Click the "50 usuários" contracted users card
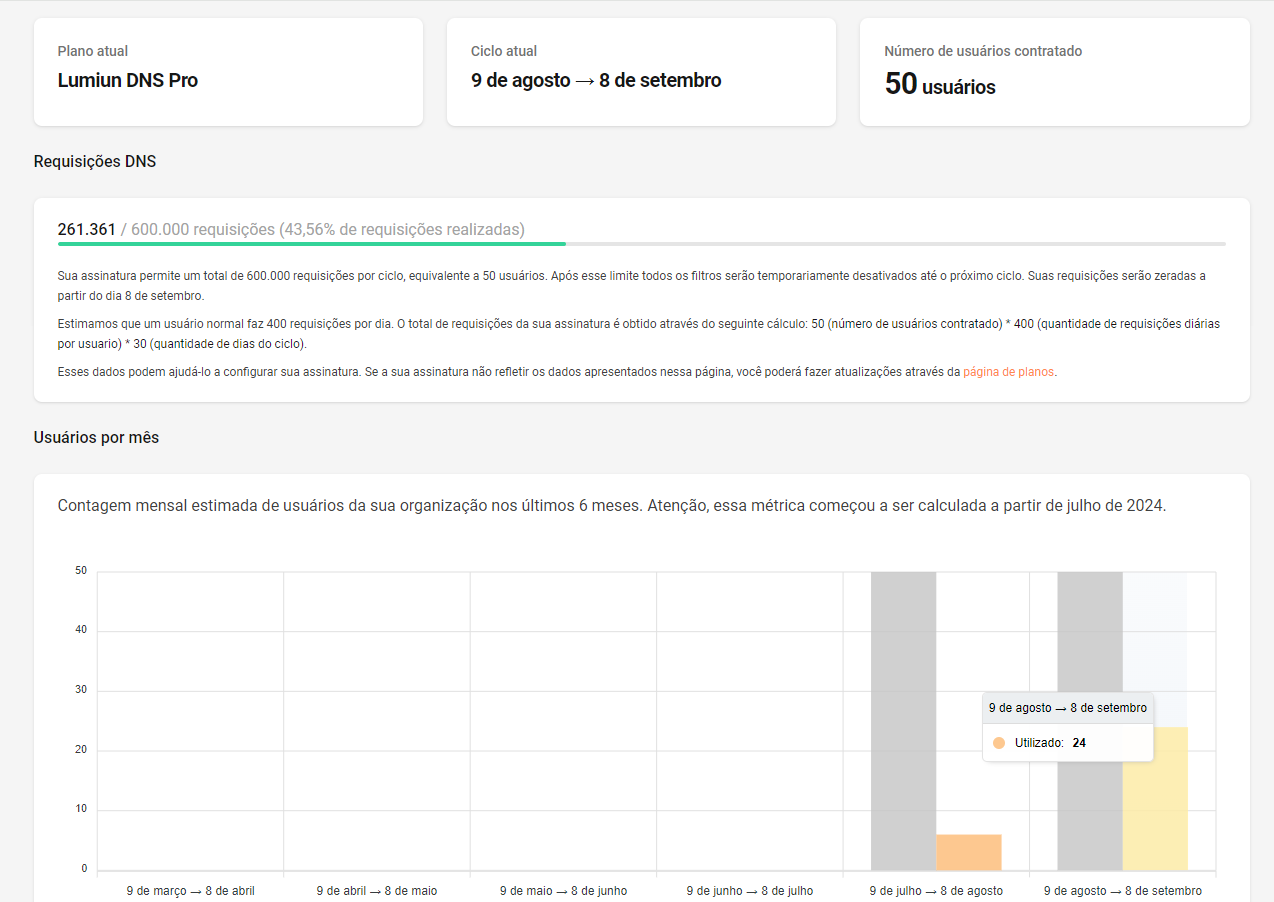Screen dimensions: 1274x902 click(x=1054, y=72)
